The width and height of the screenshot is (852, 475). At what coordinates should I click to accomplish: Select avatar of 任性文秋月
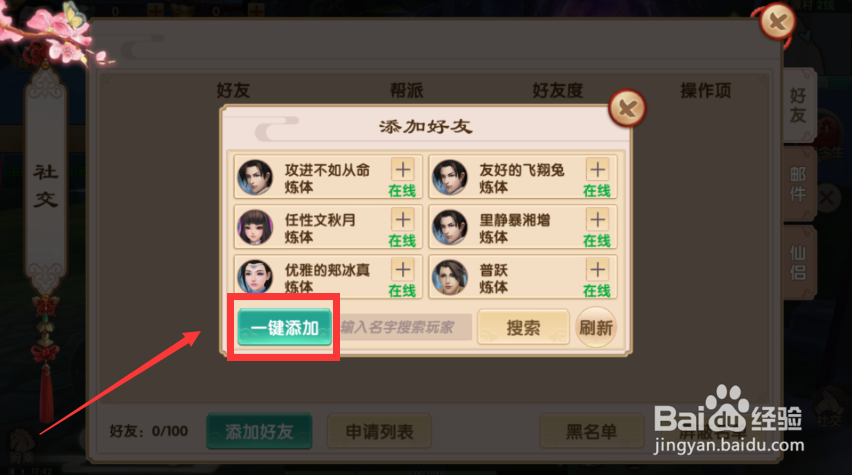(x=255, y=228)
